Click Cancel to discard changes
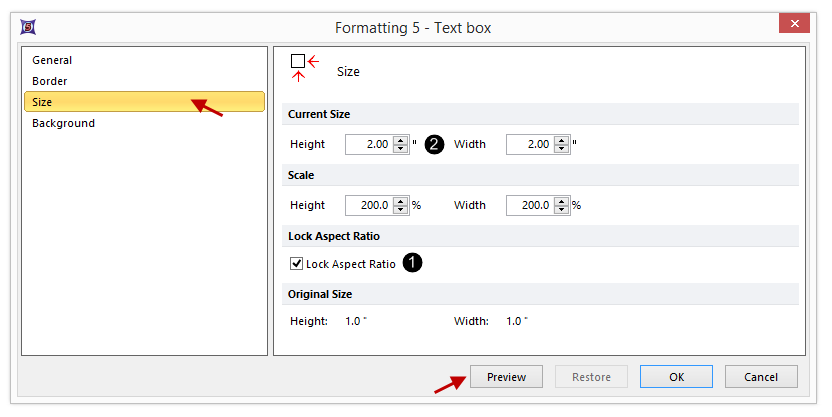832x417 pixels. pyautogui.click(x=761, y=377)
